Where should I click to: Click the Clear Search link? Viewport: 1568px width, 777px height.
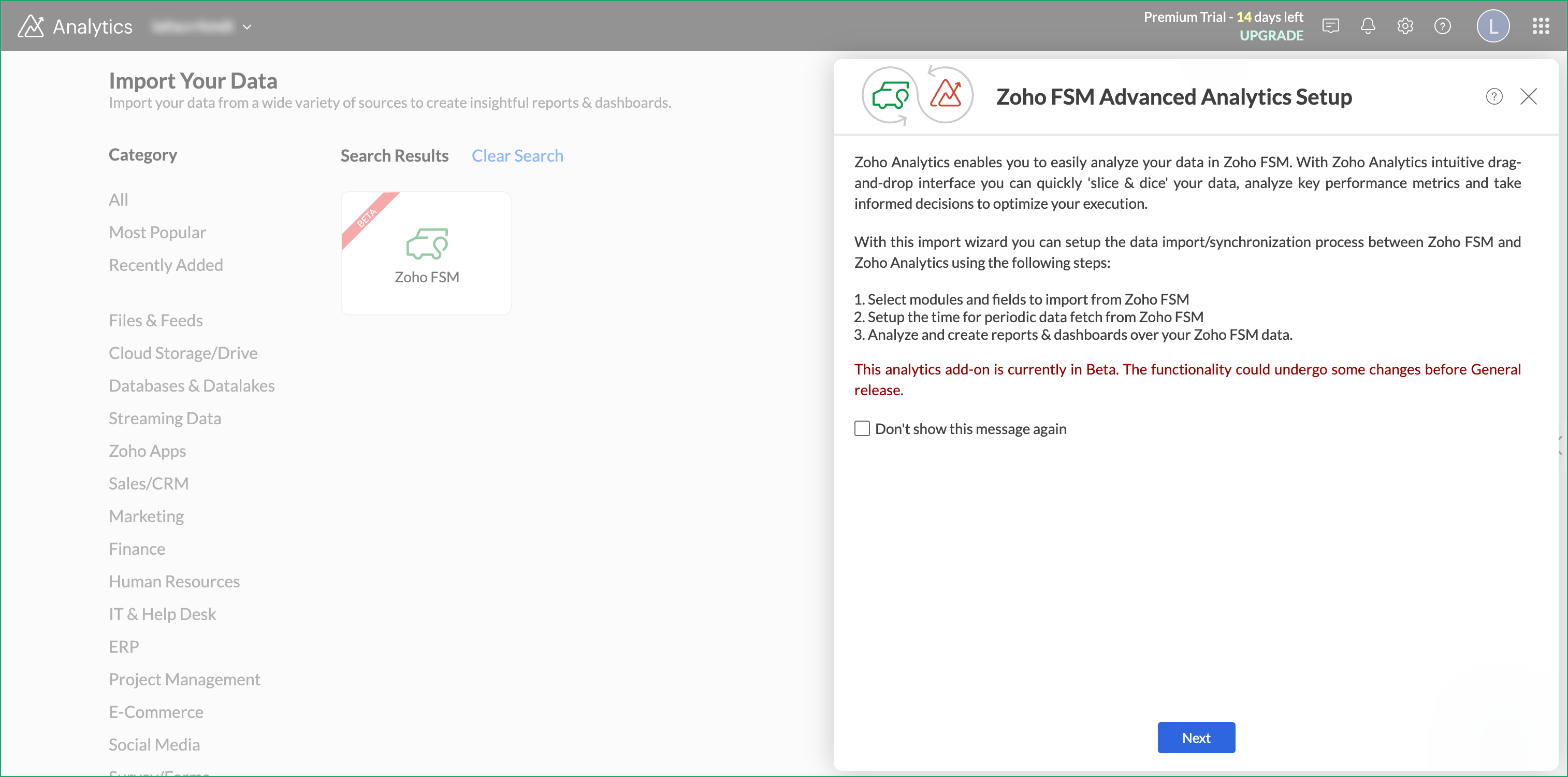click(x=517, y=156)
